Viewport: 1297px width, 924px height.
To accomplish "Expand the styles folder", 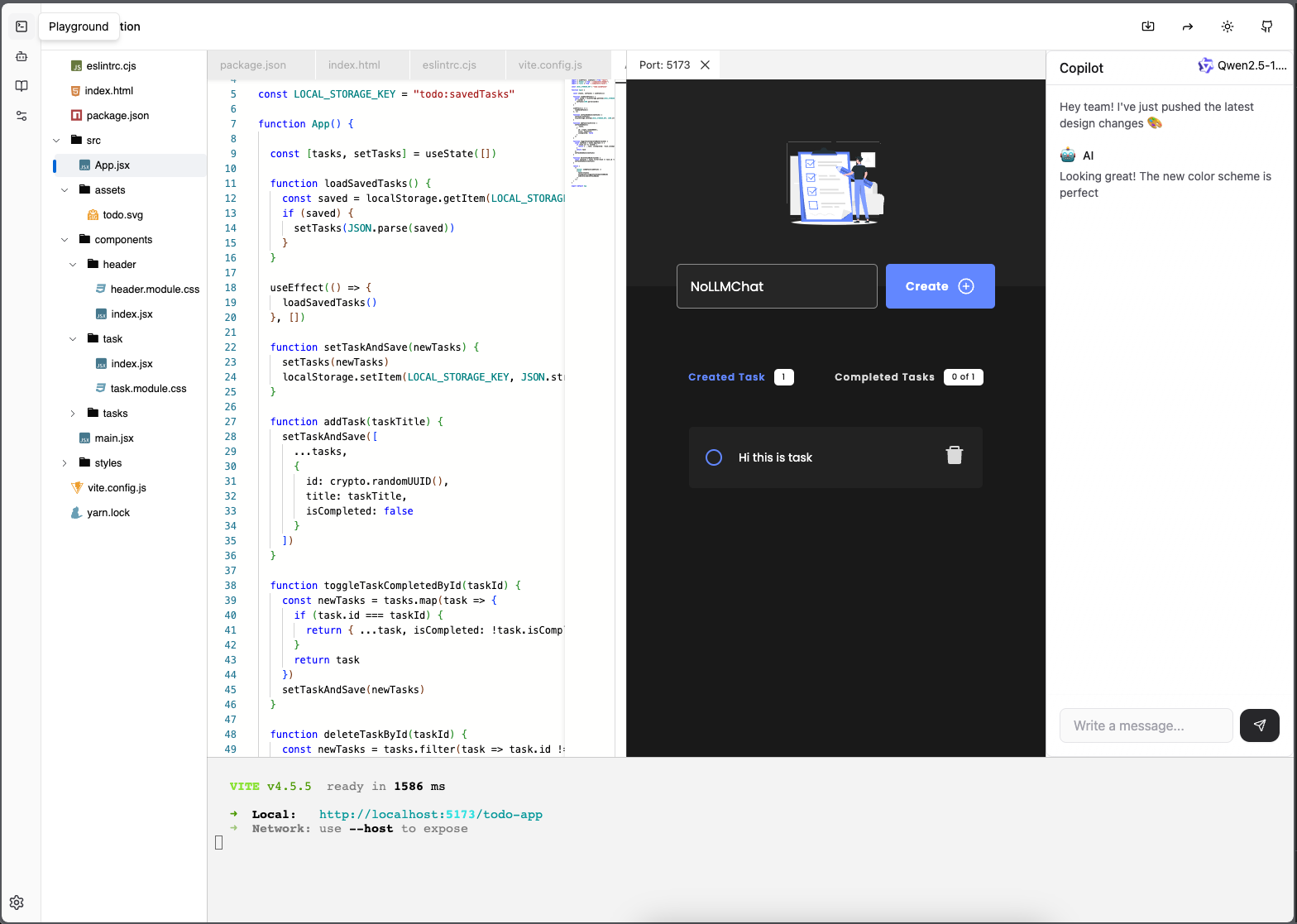I will [65, 463].
